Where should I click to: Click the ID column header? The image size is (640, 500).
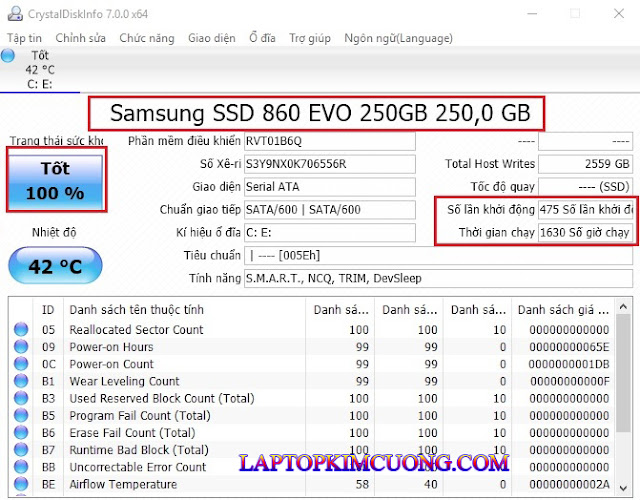click(48, 310)
